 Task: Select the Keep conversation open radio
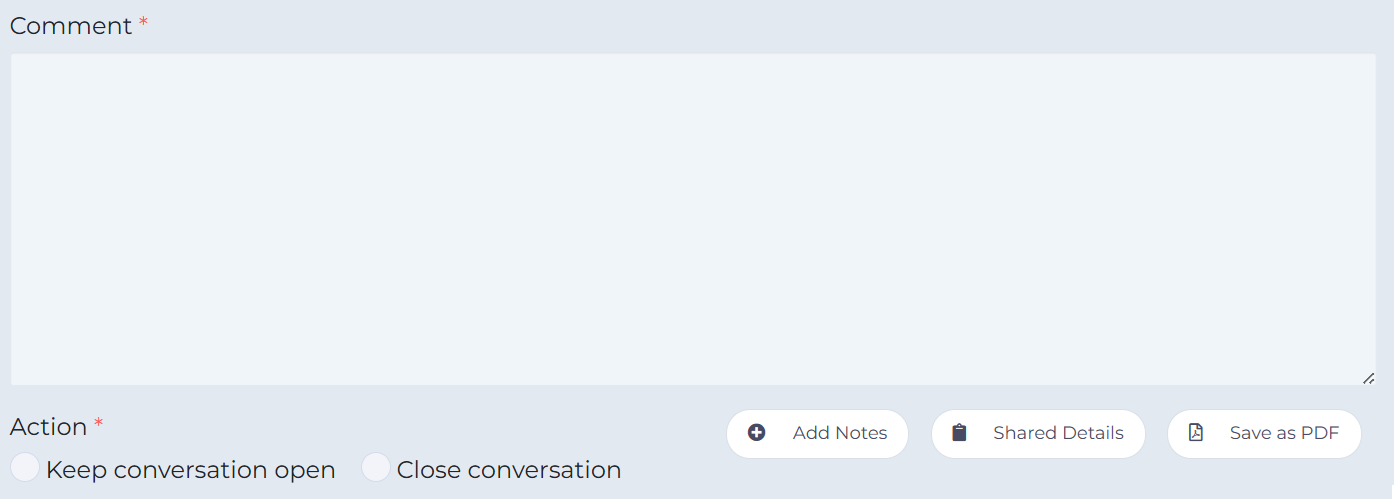coord(25,467)
